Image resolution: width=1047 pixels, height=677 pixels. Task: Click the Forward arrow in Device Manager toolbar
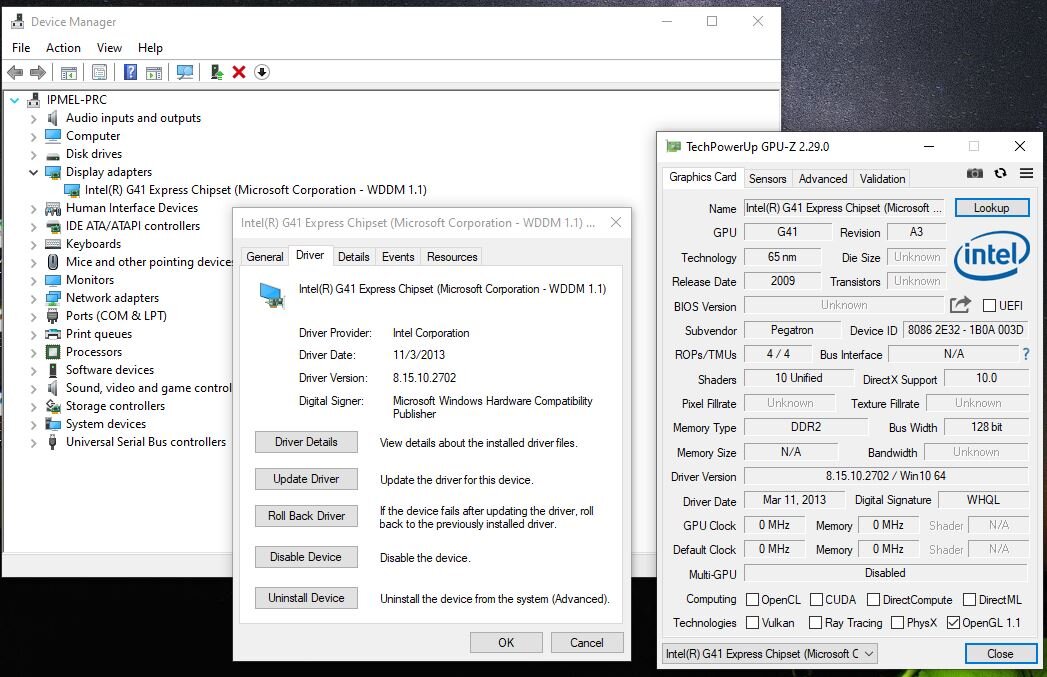(x=38, y=72)
